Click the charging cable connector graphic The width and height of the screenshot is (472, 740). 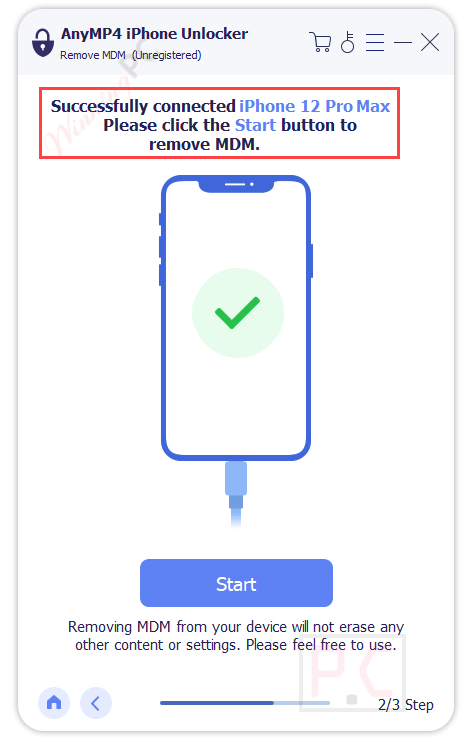(236, 494)
